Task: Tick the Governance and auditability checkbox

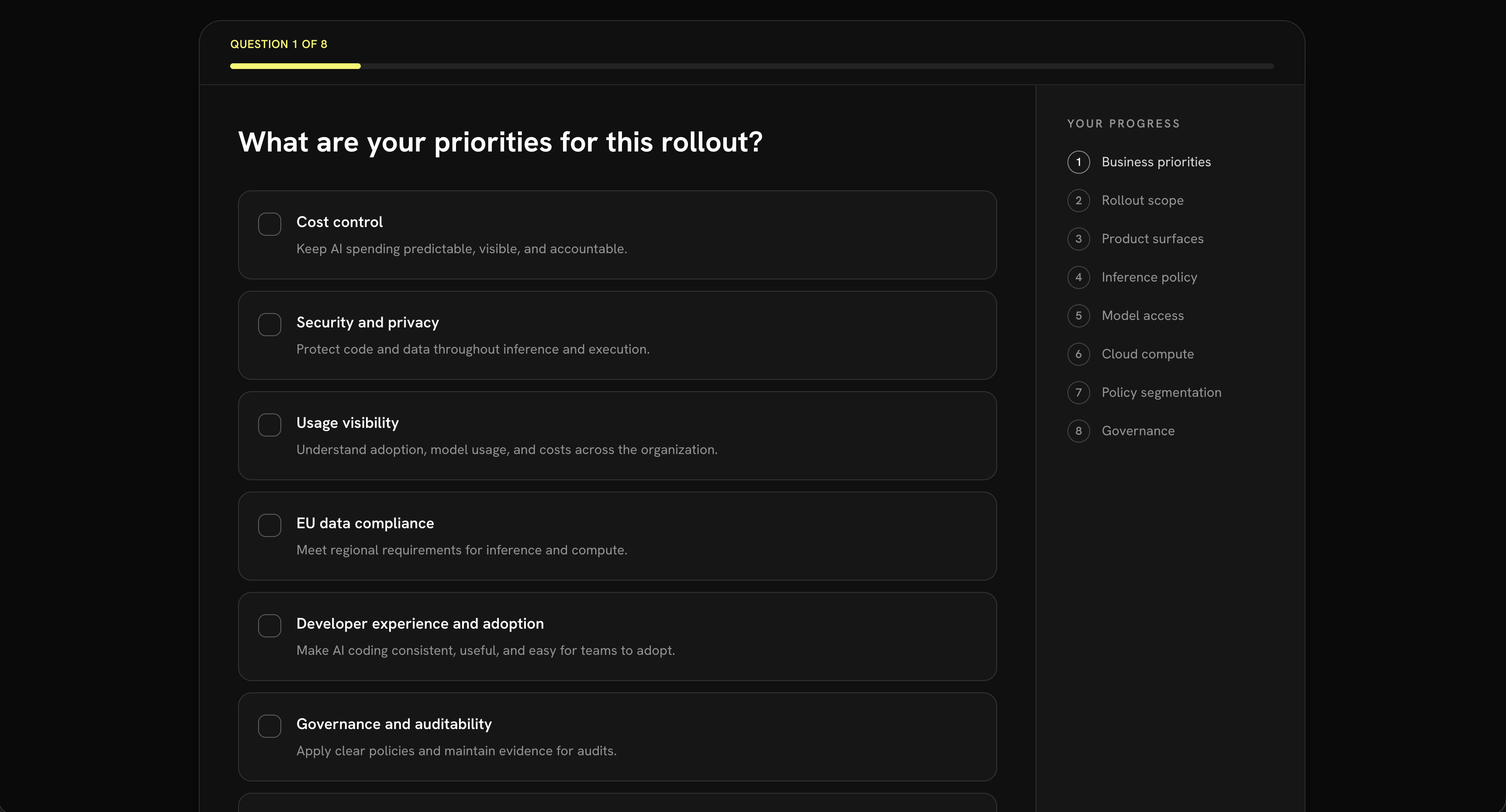Action: coord(269,726)
